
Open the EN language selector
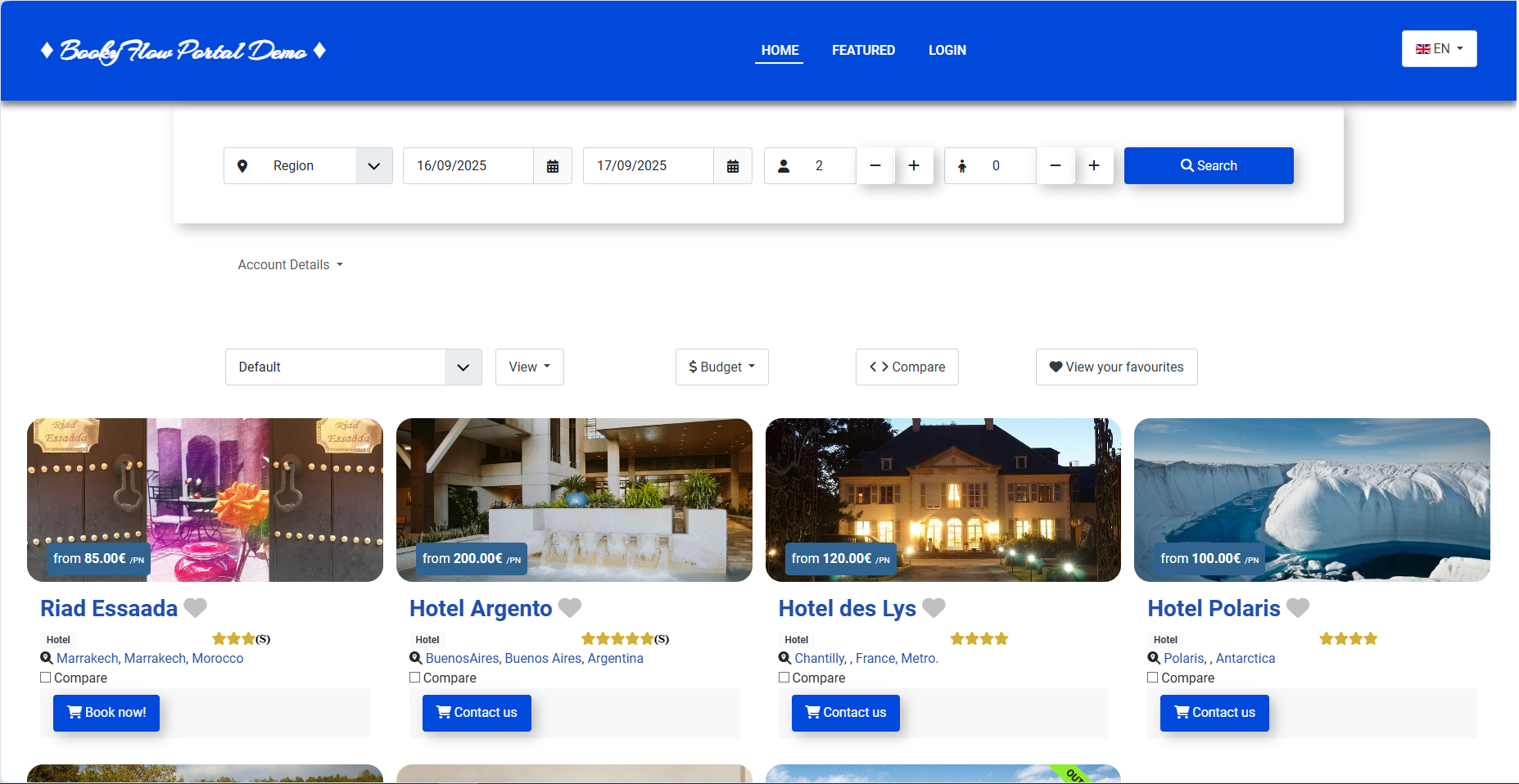1439,49
